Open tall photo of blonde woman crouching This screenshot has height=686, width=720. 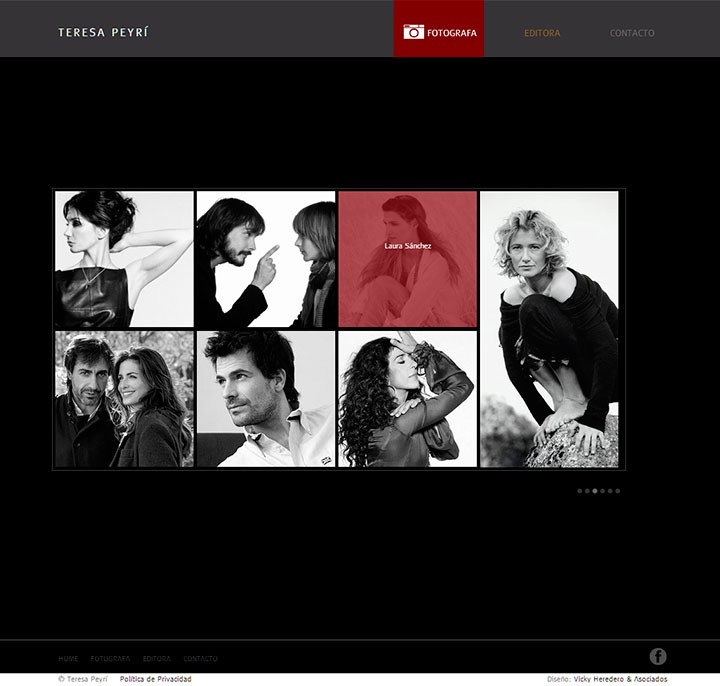tap(549, 329)
